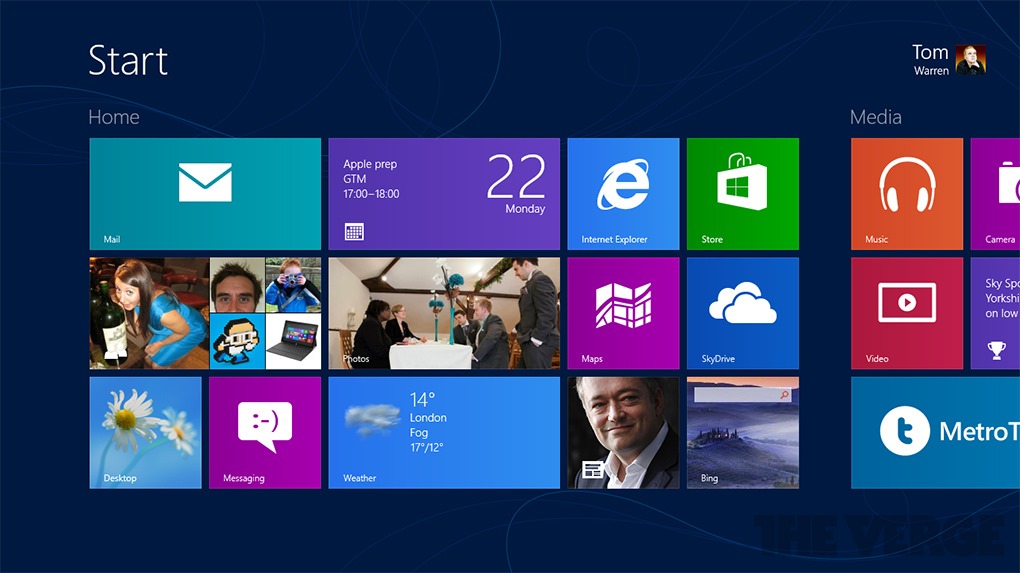This screenshot has height=573, width=1020.
Task: Open the MetroTwit tile
Action: (x=936, y=432)
